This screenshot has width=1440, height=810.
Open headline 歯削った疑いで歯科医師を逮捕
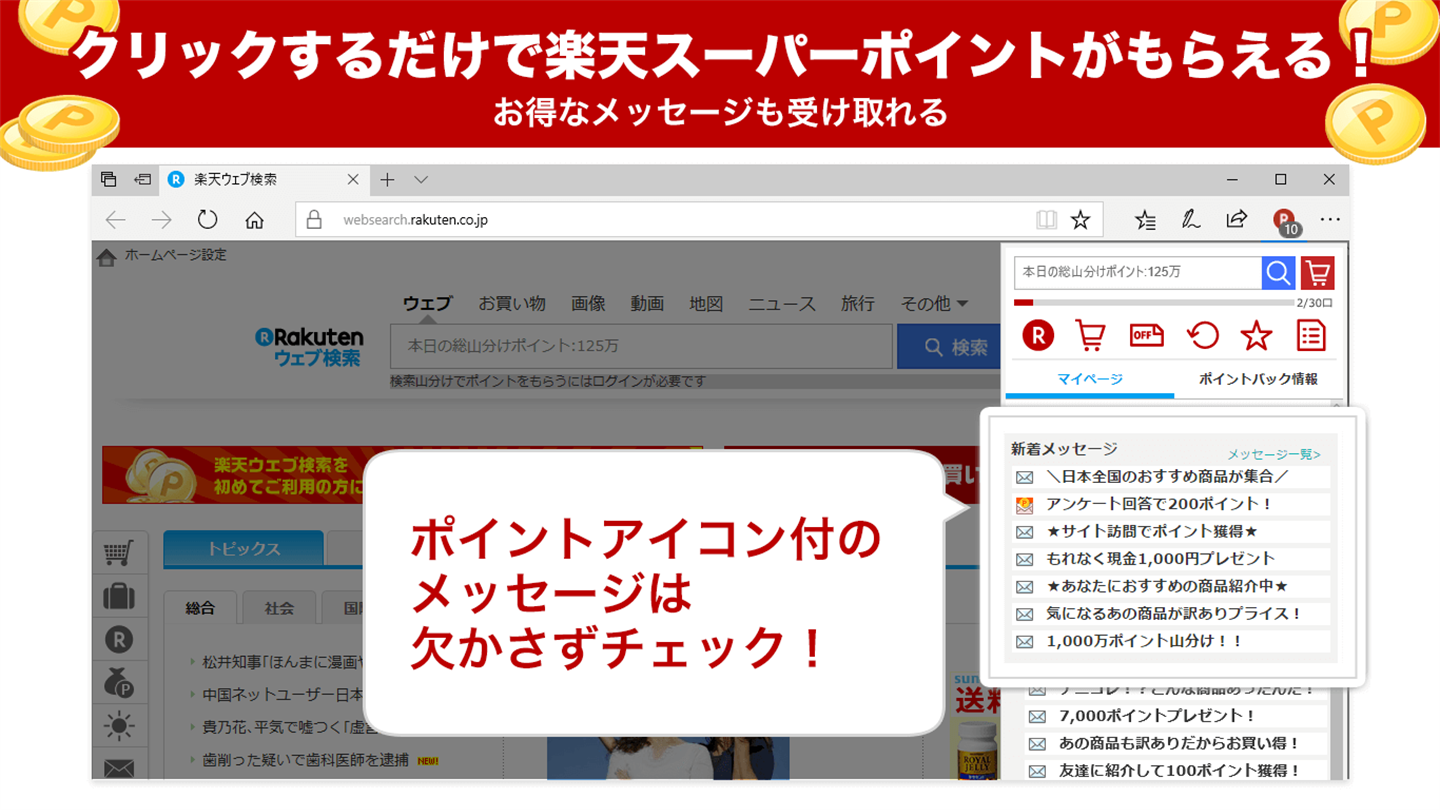pyautogui.click(x=305, y=760)
